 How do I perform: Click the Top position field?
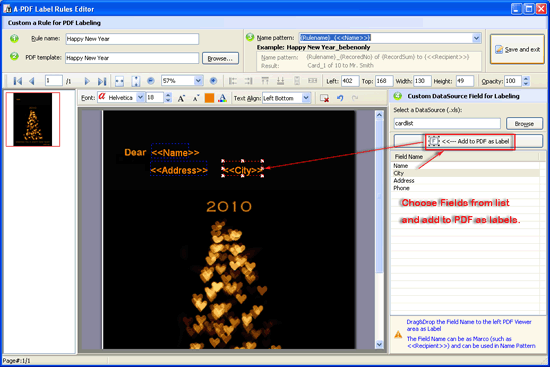tap(384, 81)
